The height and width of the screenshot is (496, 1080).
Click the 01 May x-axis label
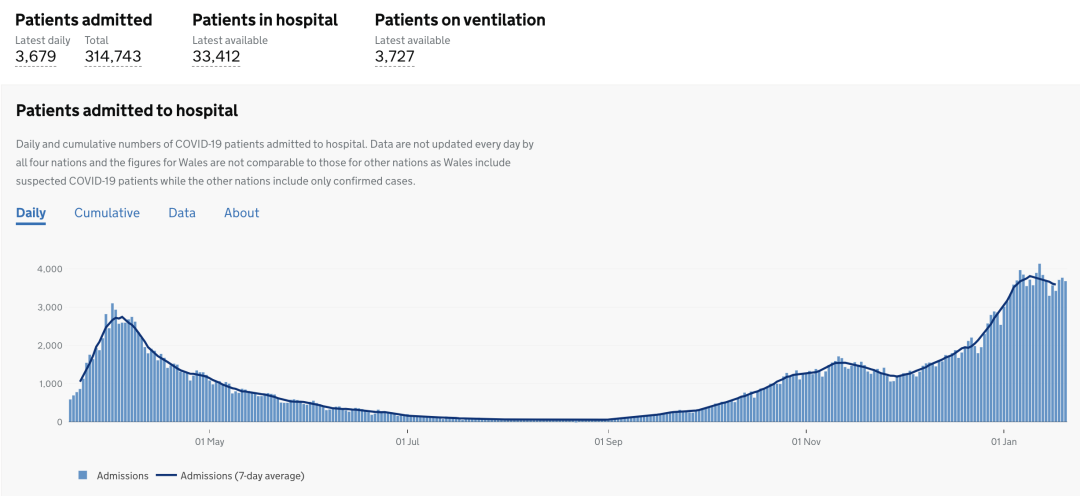coord(209,441)
